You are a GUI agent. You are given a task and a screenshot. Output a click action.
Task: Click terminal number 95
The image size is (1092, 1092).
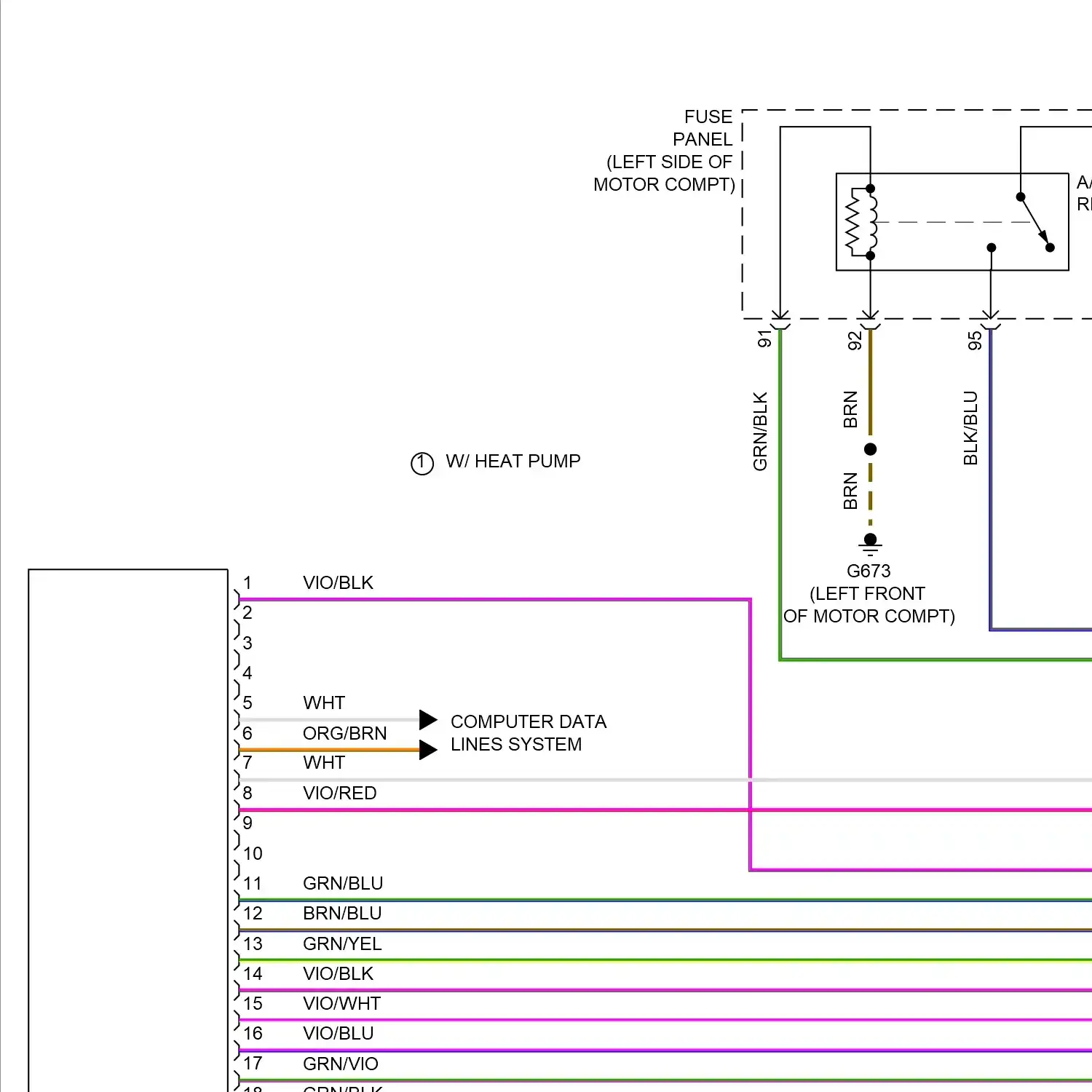click(975, 340)
